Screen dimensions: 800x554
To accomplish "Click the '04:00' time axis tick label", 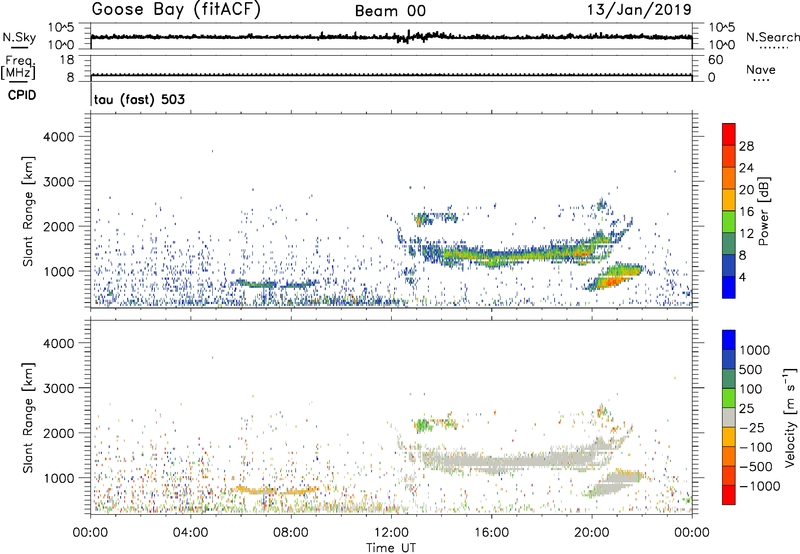I will pos(191,533).
